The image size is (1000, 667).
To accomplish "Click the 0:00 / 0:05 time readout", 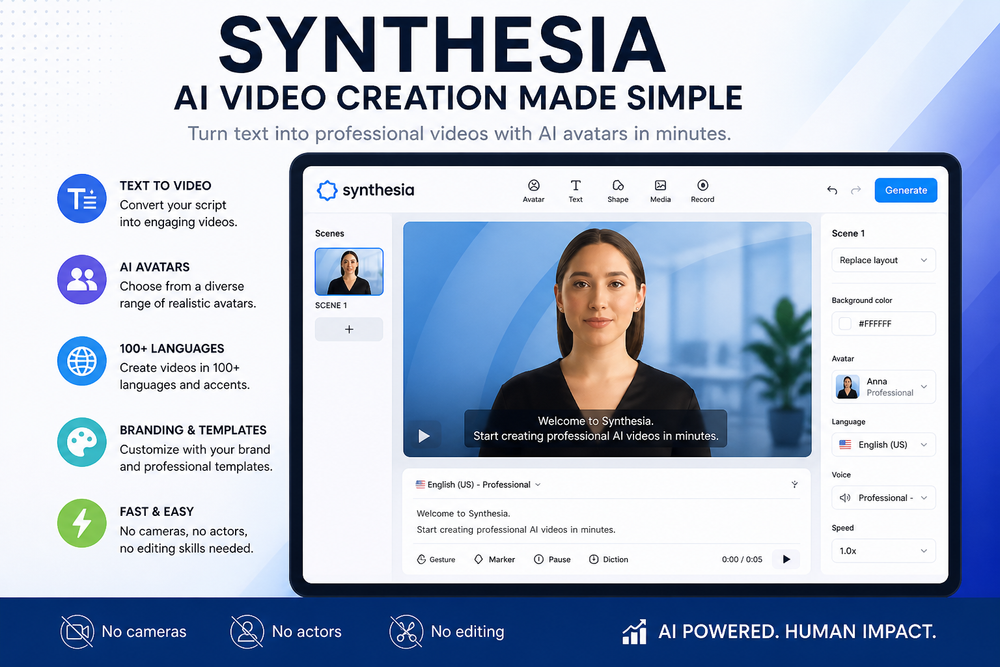I will [x=742, y=559].
